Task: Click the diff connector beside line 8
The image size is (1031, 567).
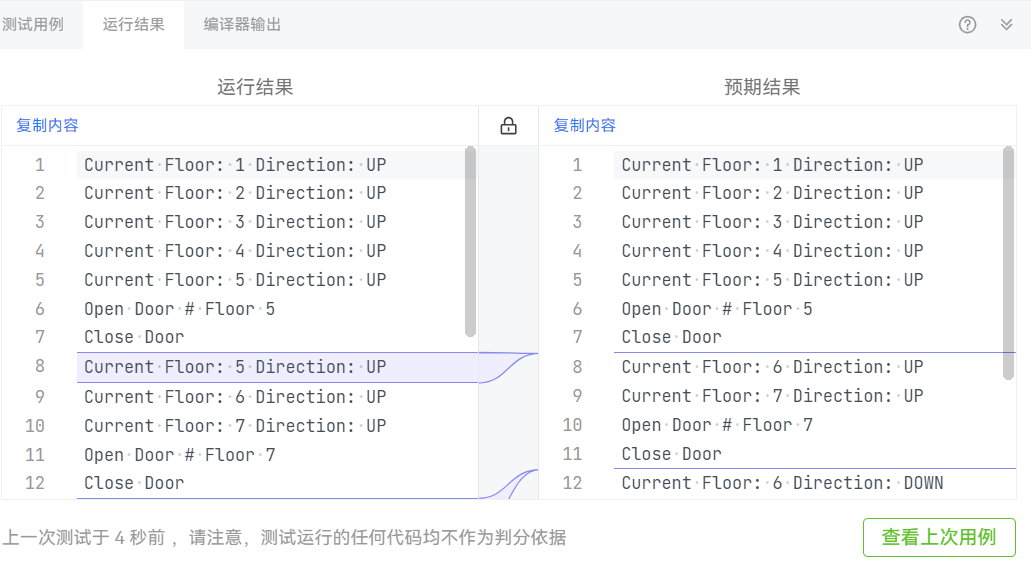Action: click(x=508, y=368)
